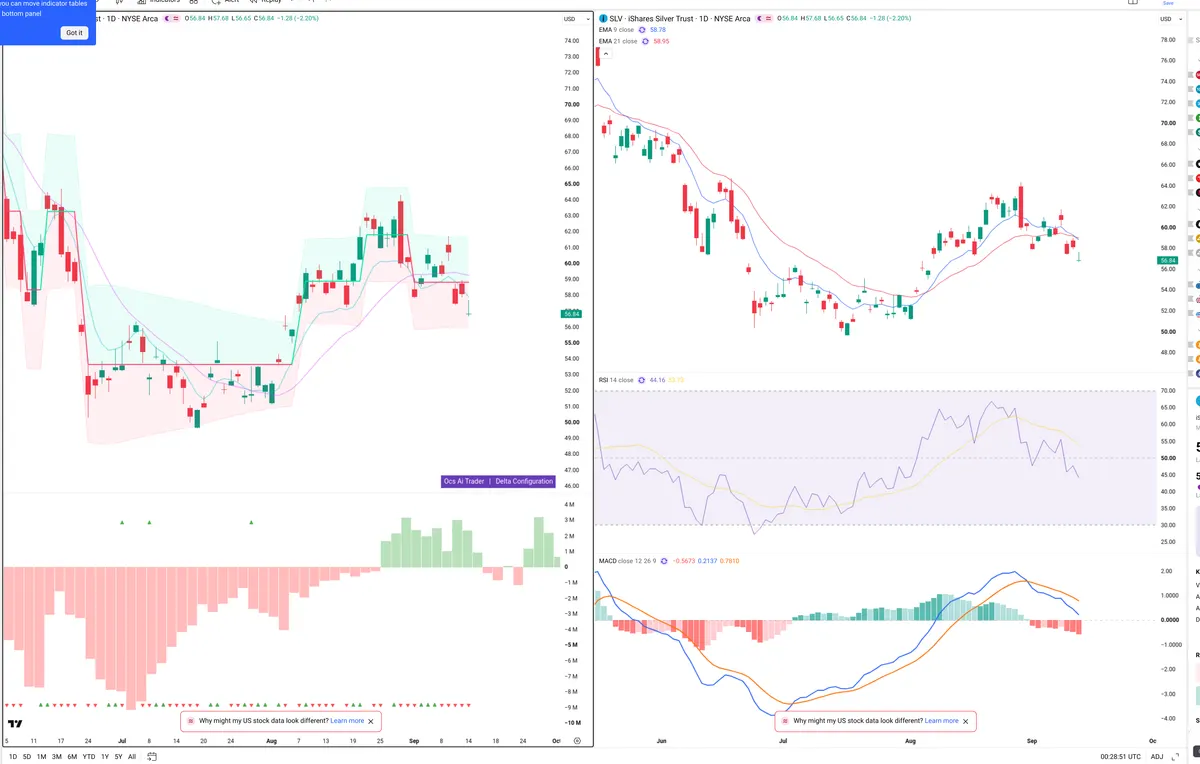Open Learn more link in left chart notice
1200x764 pixels.
pyautogui.click(x=347, y=720)
